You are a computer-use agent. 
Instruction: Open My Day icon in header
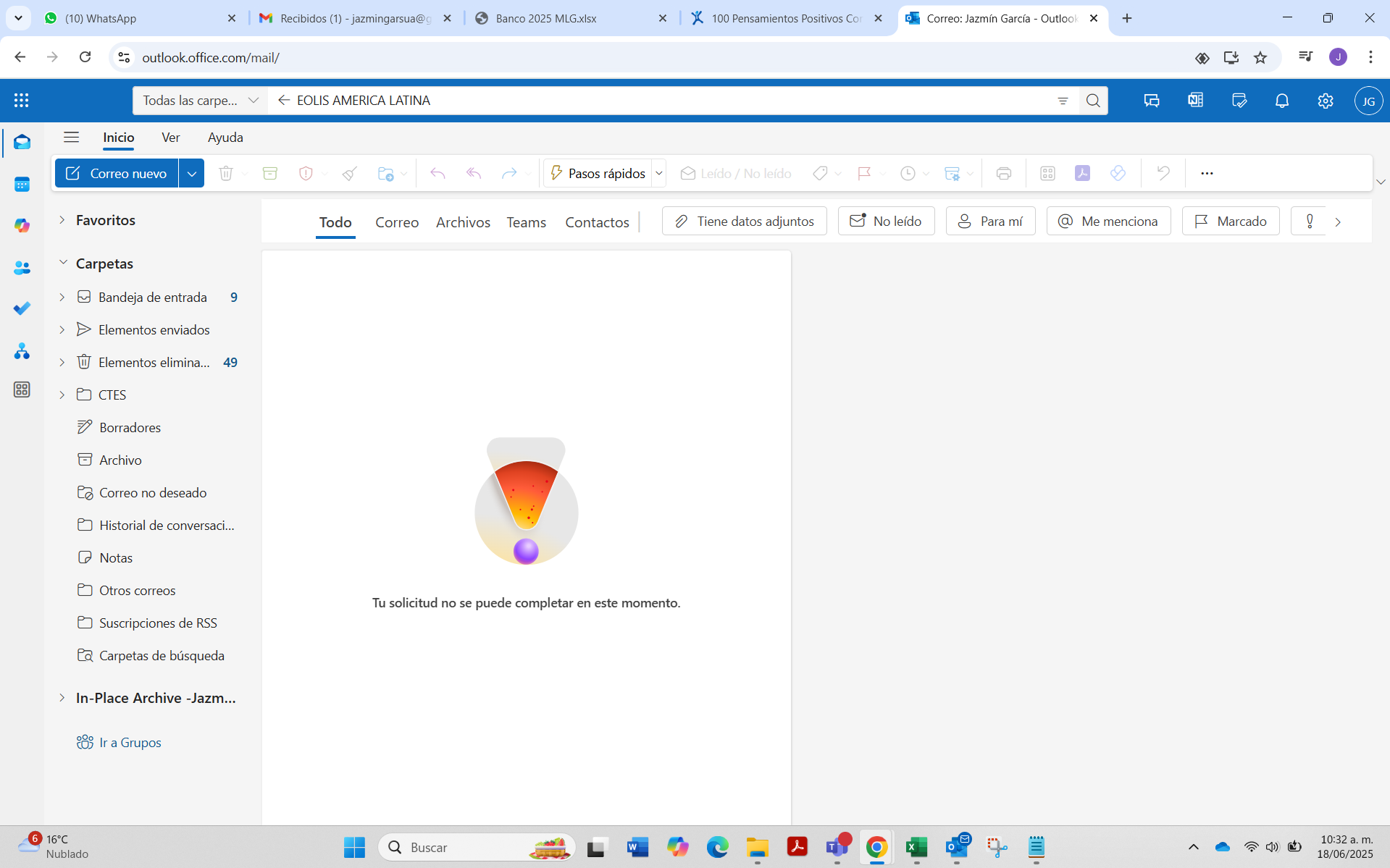pos(1239,101)
